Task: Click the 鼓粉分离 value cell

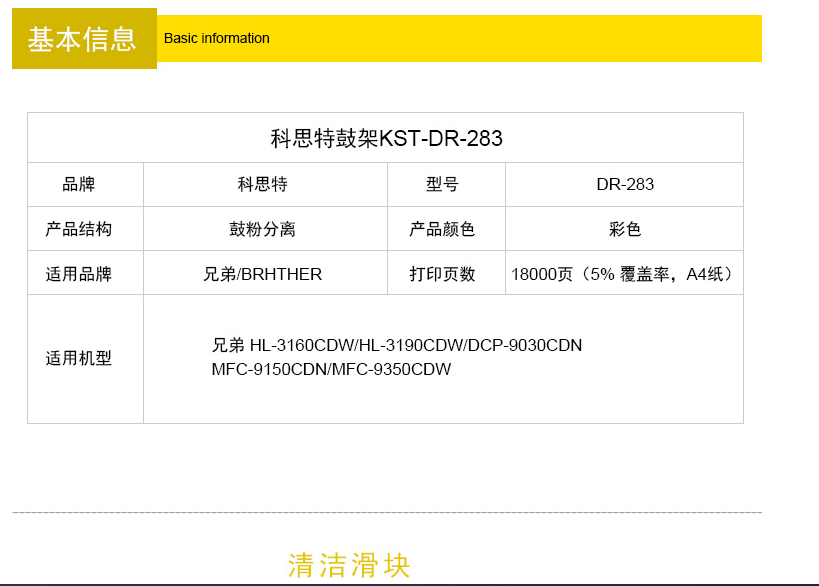Action: pyautogui.click(x=265, y=229)
